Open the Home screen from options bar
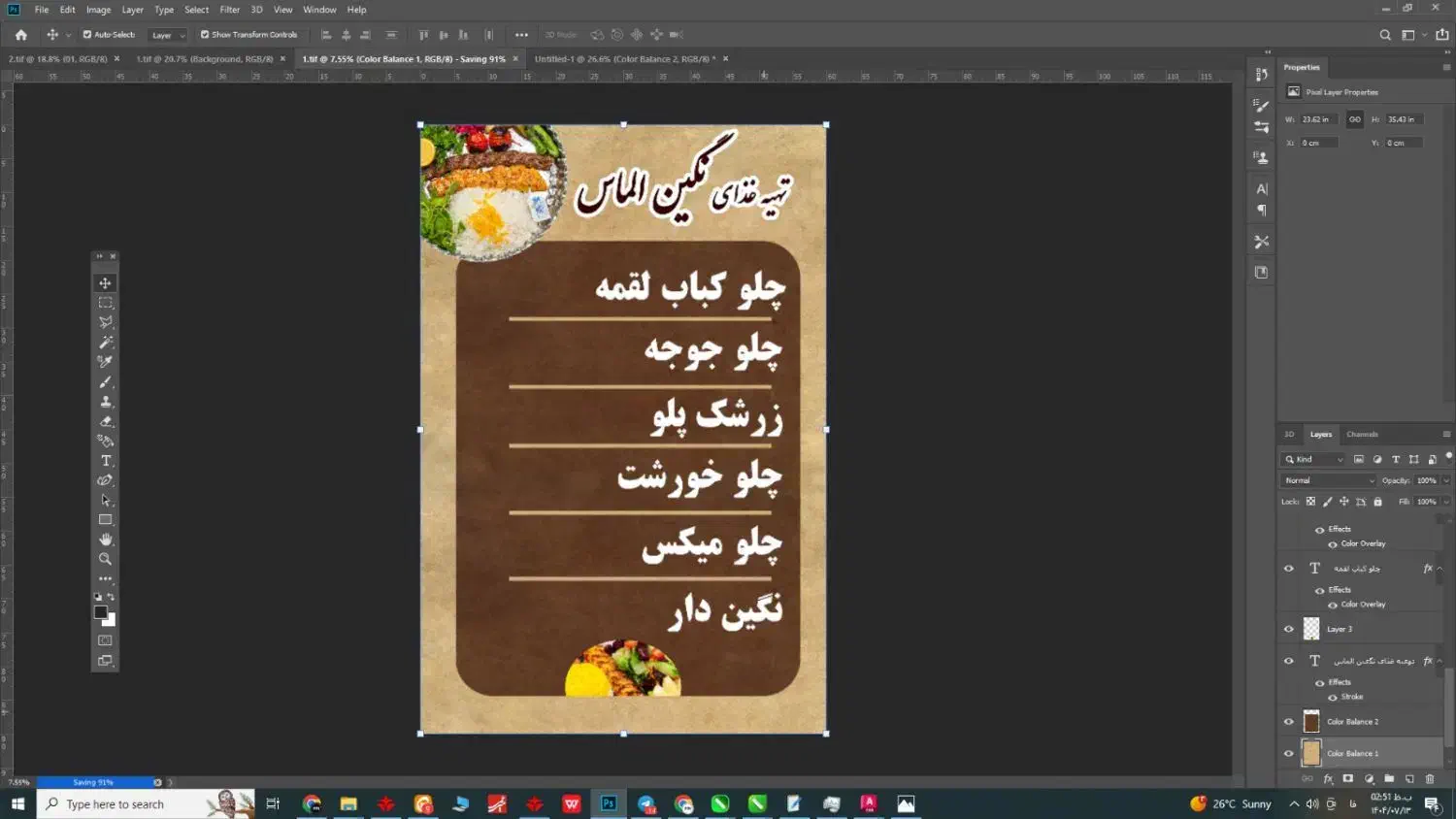Image resolution: width=1456 pixels, height=819 pixels. pyautogui.click(x=21, y=35)
